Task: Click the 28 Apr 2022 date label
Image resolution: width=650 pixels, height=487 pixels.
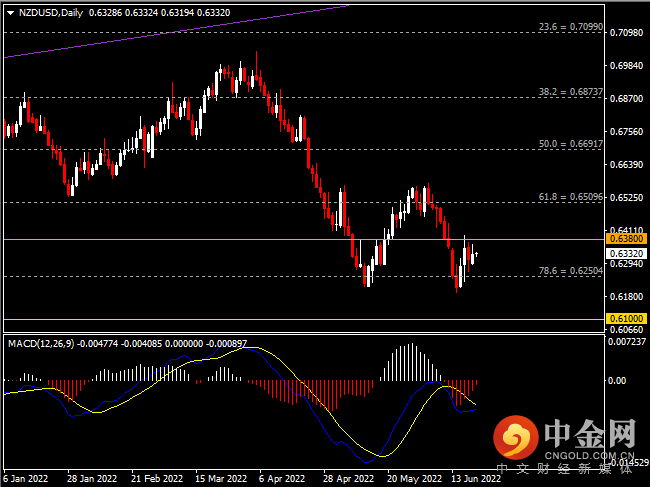Action: (349, 479)
